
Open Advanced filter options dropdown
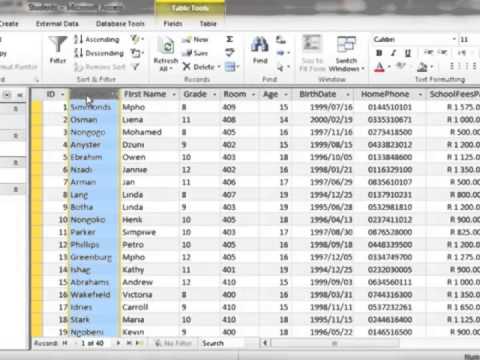pos(137,53)
